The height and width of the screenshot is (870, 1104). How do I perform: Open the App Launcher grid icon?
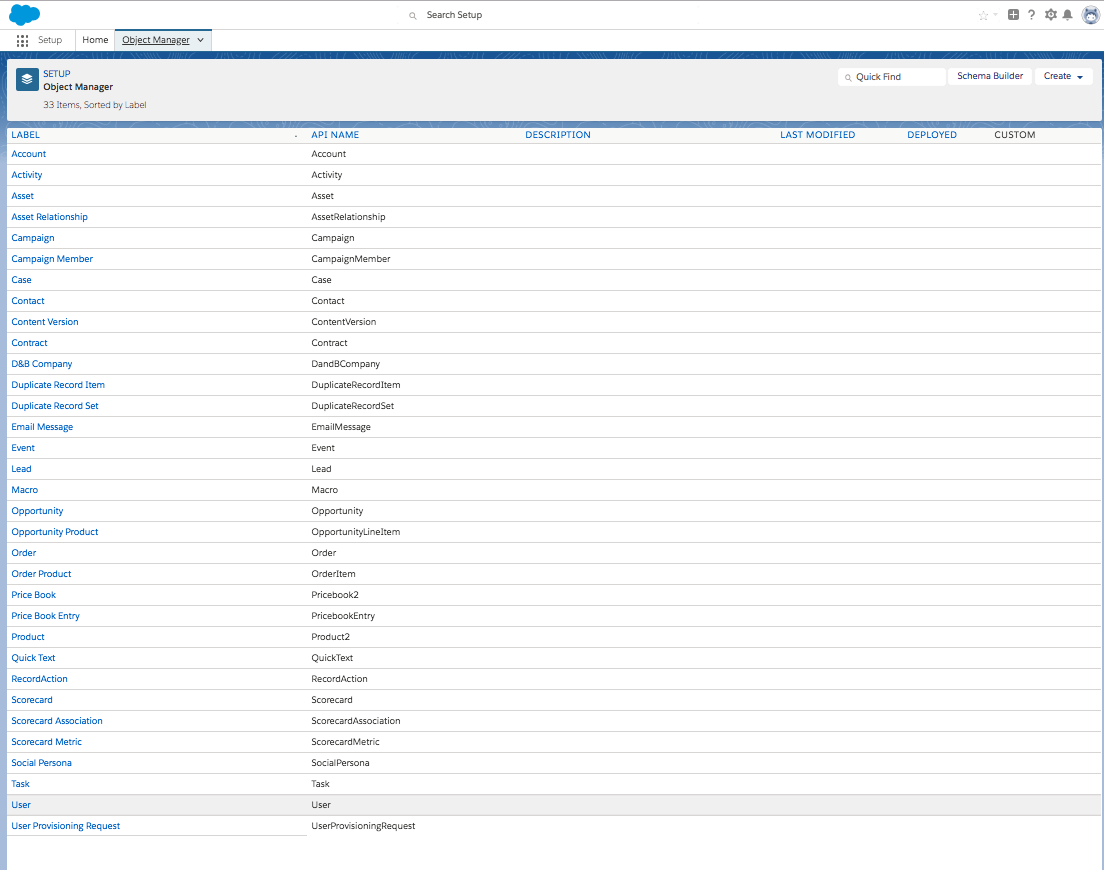click(x=23, y=41)
